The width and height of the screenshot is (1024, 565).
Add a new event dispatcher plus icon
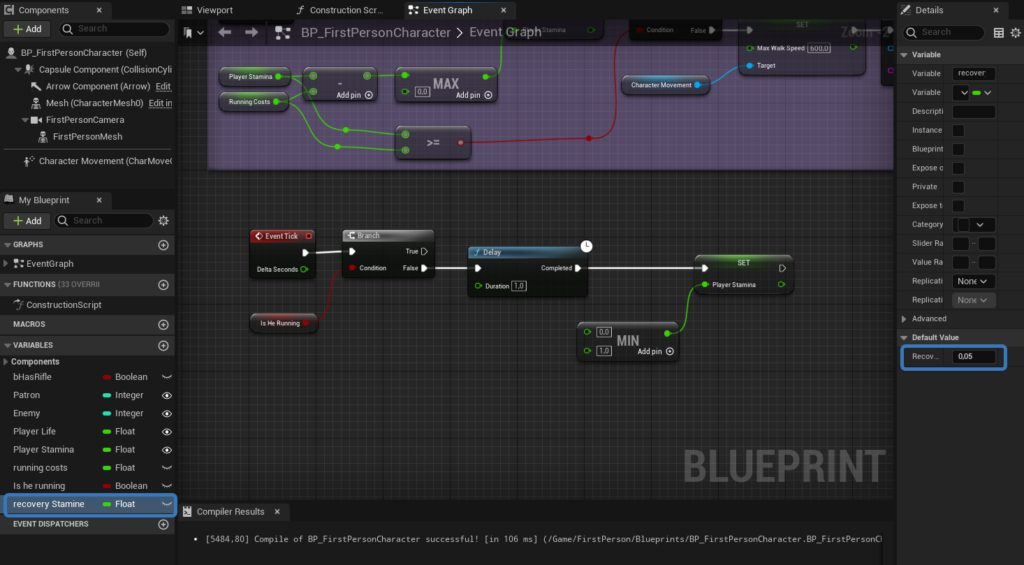163,524
